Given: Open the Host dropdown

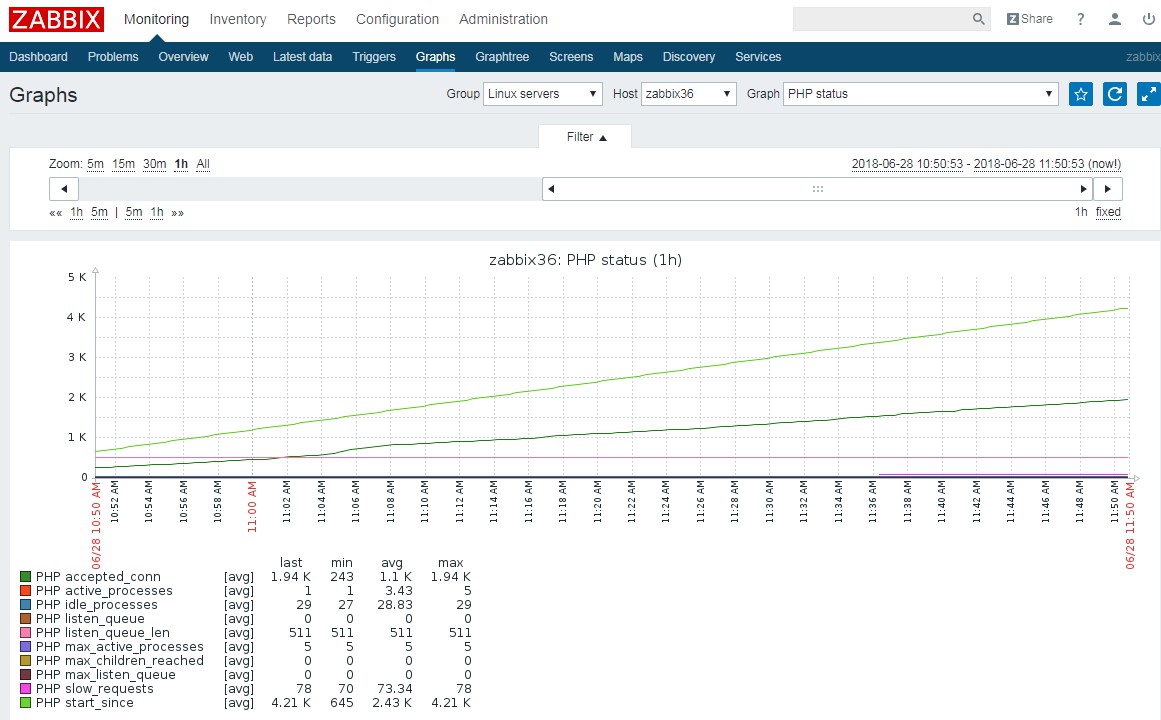Looking at the screenshot, I should 688,94.
